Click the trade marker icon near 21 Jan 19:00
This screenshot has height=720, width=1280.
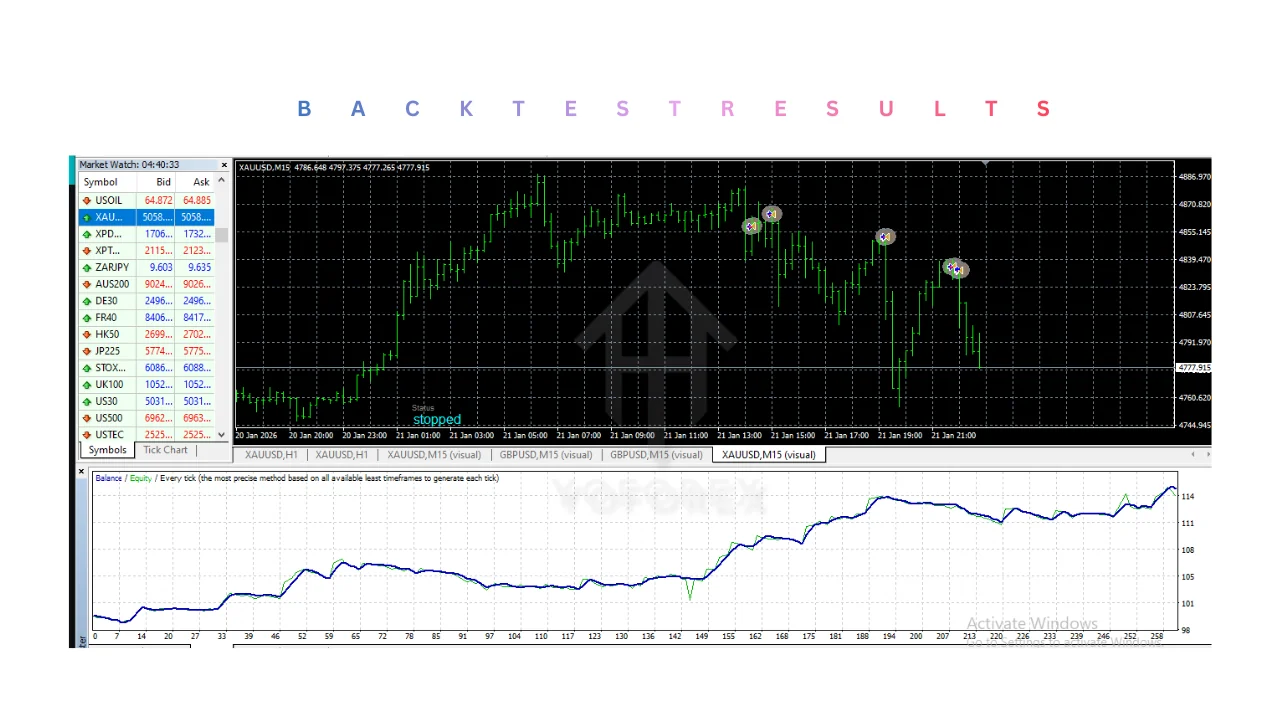click(885, 237)
